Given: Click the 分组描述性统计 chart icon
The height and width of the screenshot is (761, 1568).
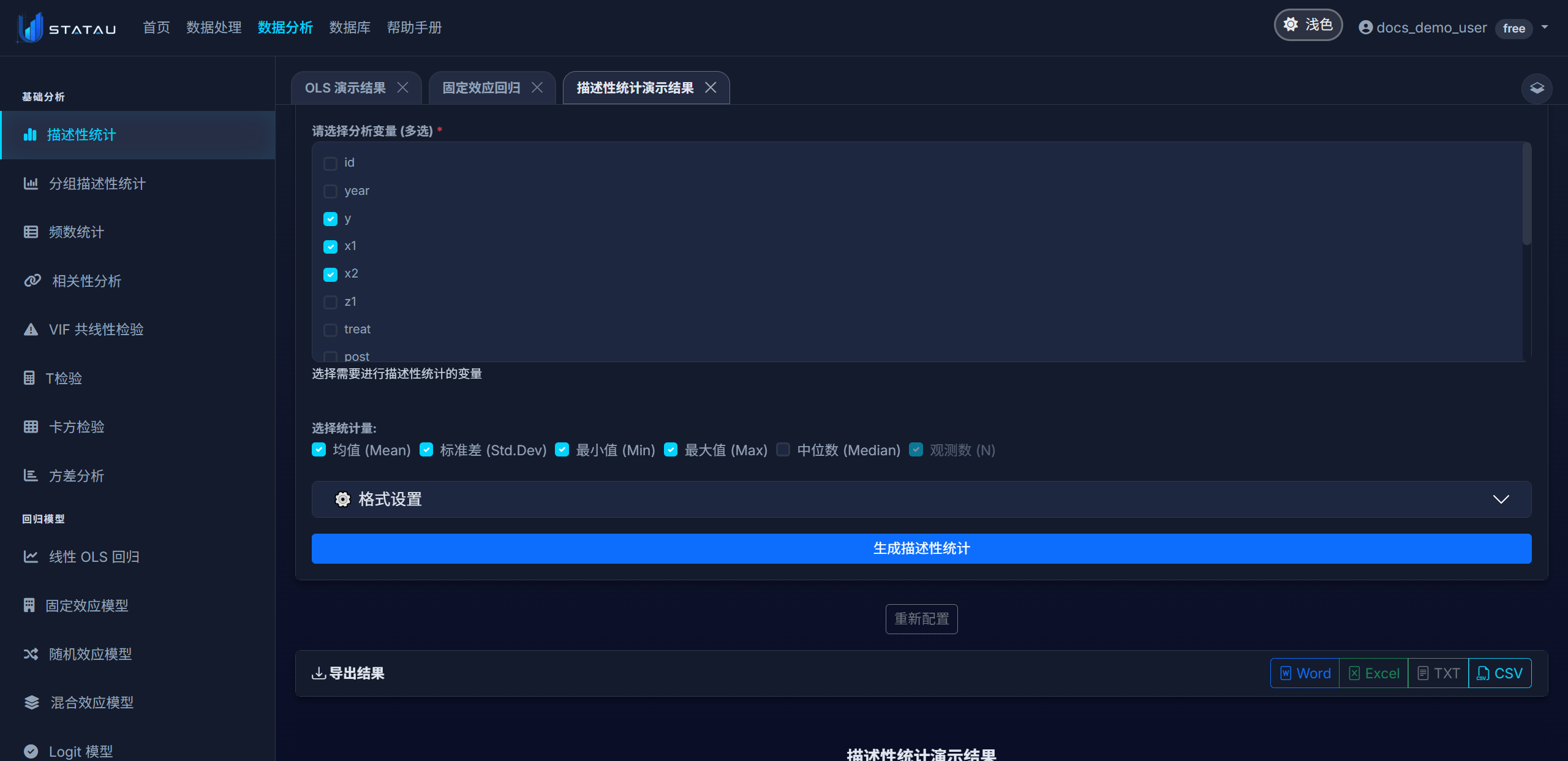Looking at the screenshot, I should coord(31,183).
